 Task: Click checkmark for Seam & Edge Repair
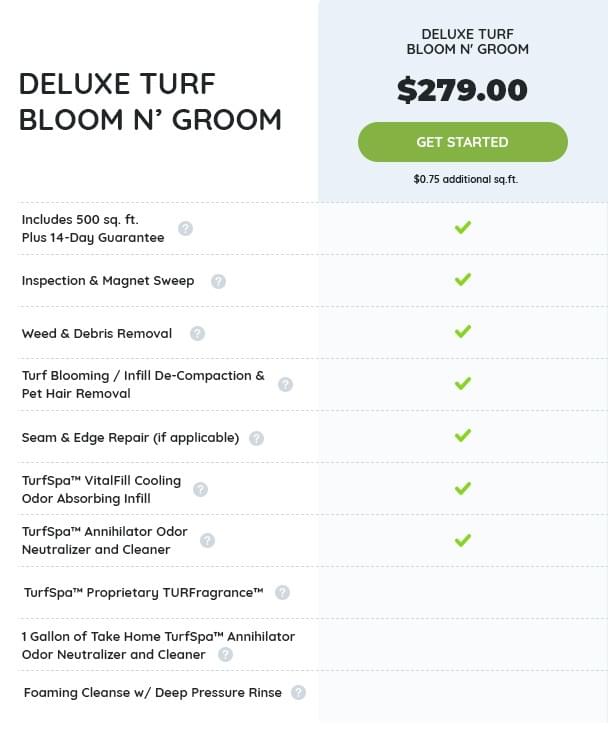point(462,436)
